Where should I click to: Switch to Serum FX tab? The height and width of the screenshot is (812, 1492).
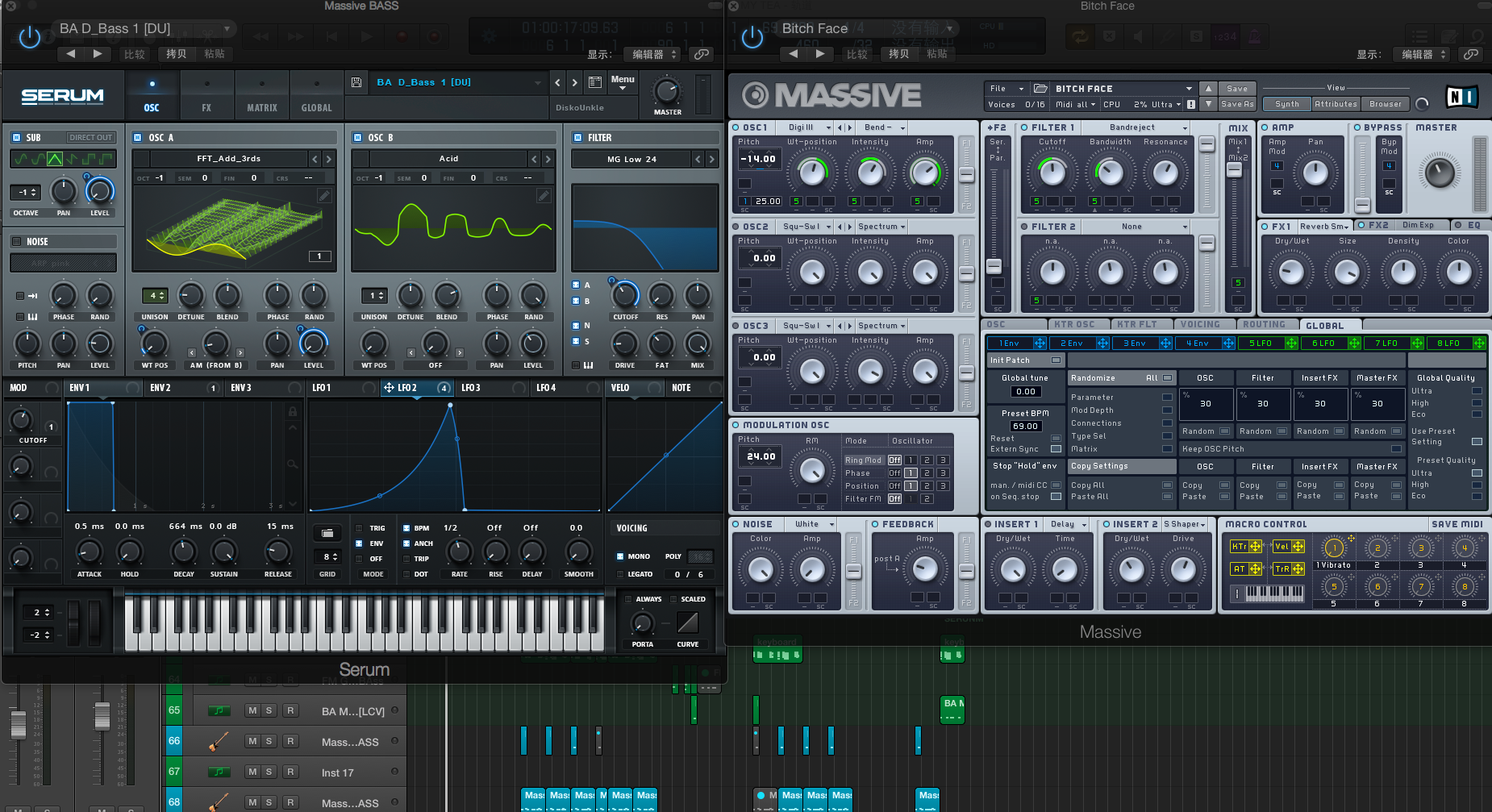[206, 95]
